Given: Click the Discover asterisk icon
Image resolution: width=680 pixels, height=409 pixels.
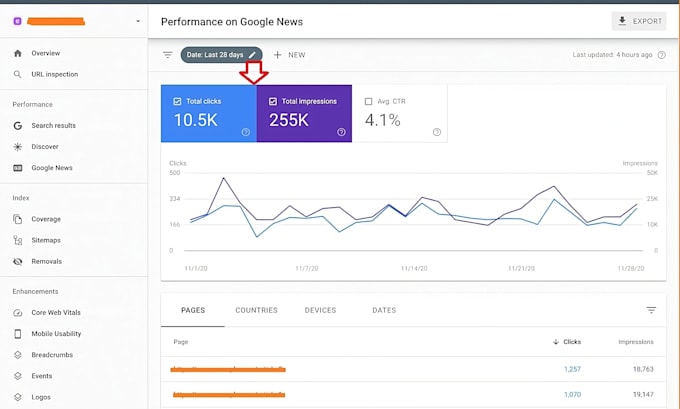Looking at the screenshot, I should tap(17, 147).
